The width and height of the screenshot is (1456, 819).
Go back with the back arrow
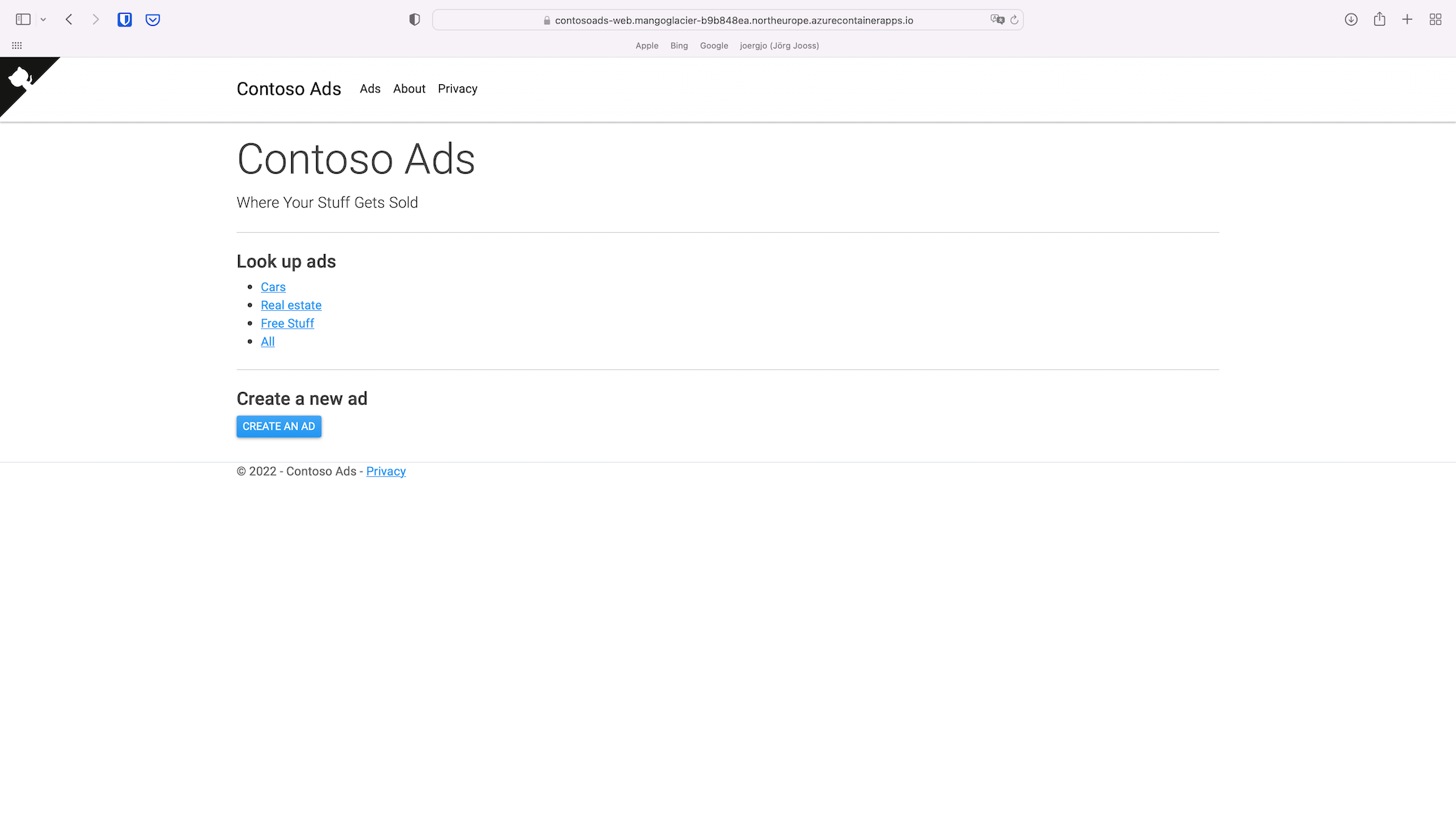[x=69, y=20]
